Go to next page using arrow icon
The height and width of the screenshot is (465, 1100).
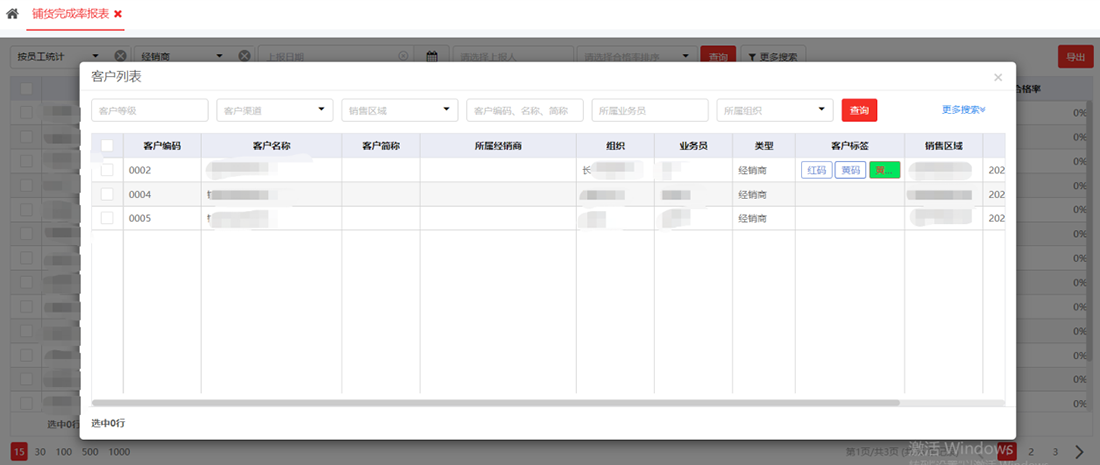[1079, 452]
